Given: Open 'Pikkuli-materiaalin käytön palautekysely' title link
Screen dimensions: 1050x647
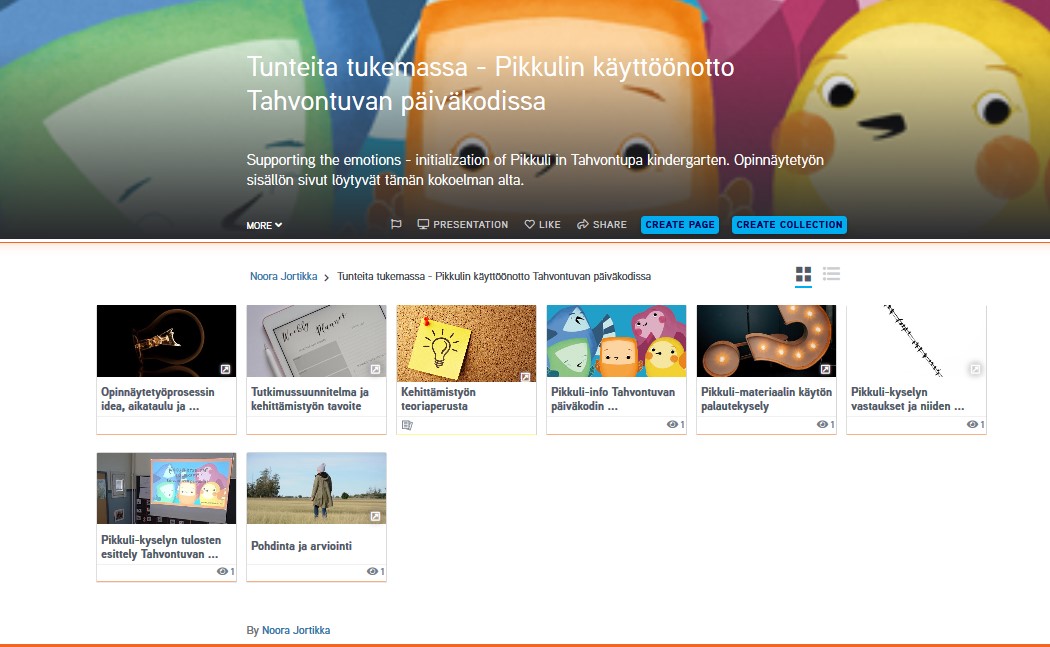Looking at the screenshot, I should tap(767, 399).
